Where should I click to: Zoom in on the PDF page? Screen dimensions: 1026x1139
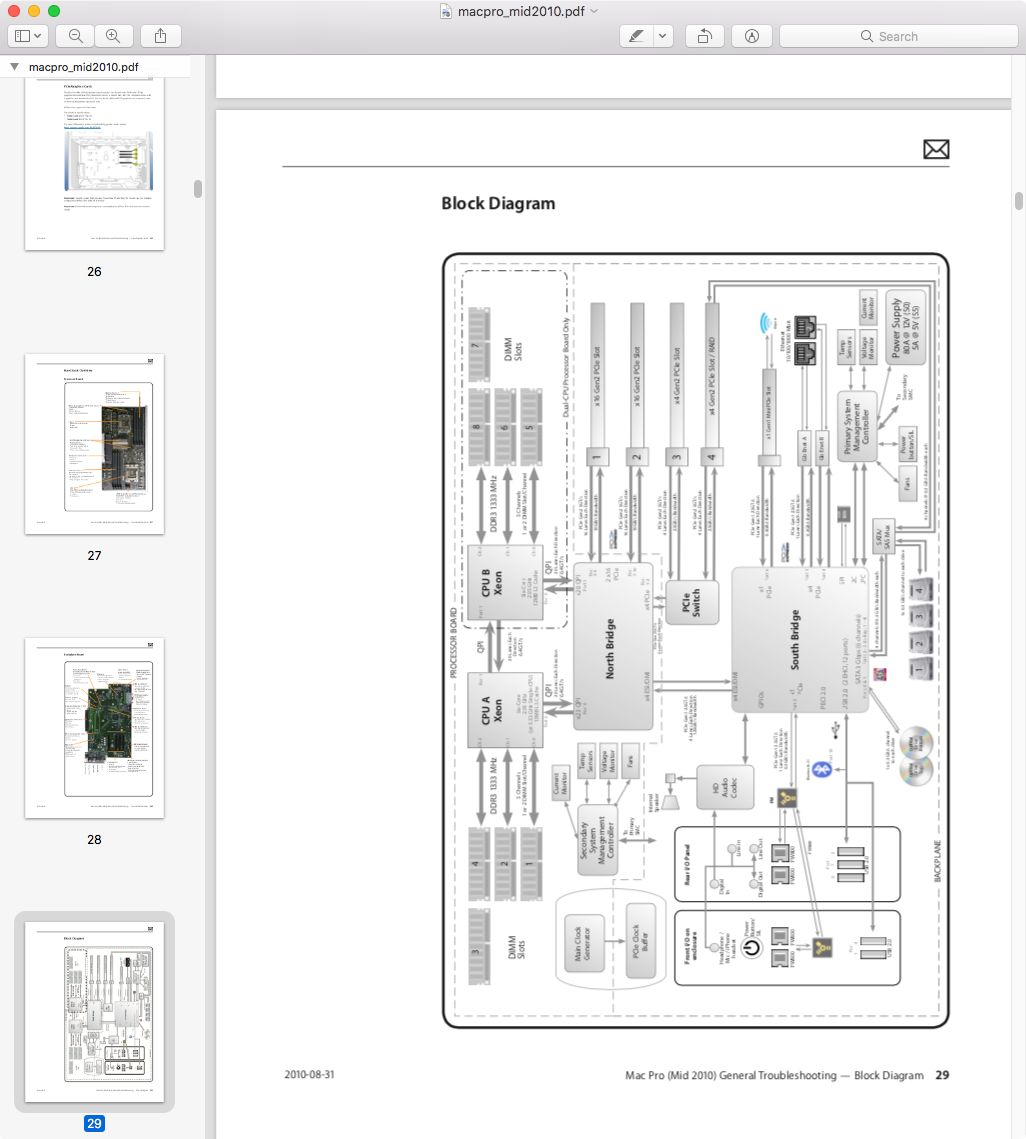113,36
